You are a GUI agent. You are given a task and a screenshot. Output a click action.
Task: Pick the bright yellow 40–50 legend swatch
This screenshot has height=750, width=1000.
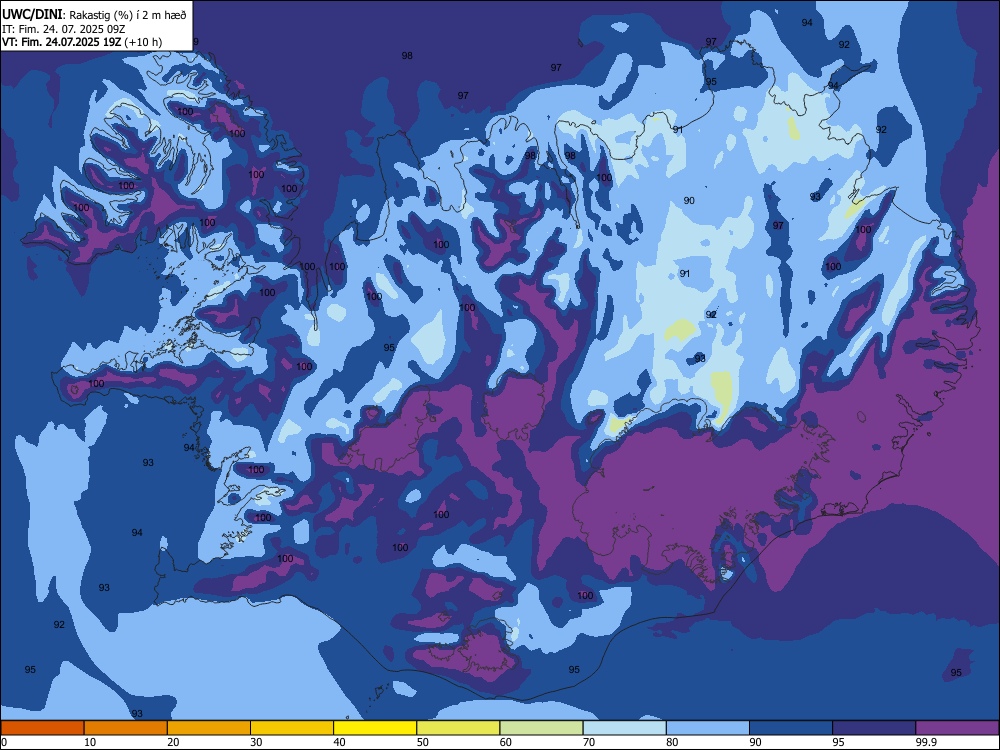(375, 728)
